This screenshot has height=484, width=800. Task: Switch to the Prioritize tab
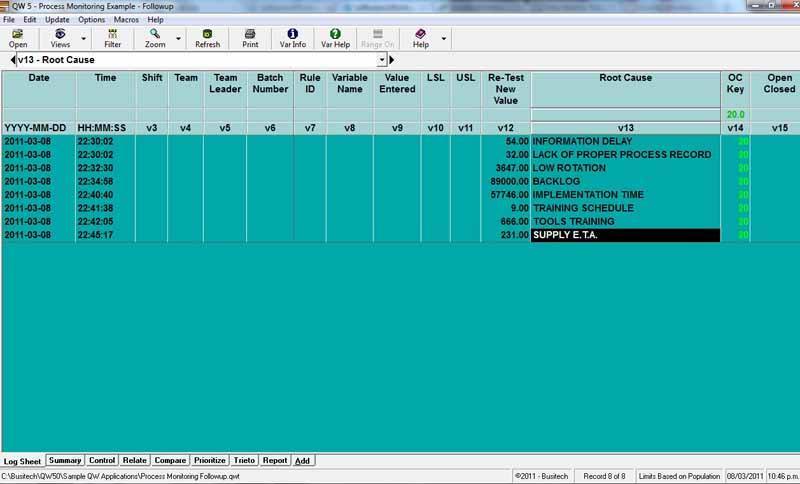tap(210, 460)
